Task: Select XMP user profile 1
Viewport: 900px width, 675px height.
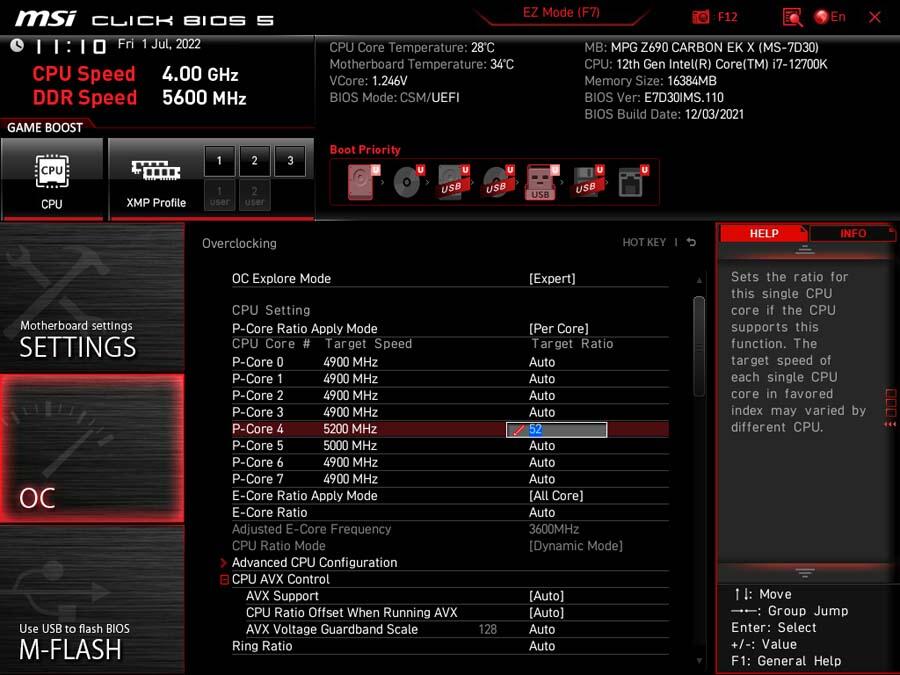Action: click(219, 195)
